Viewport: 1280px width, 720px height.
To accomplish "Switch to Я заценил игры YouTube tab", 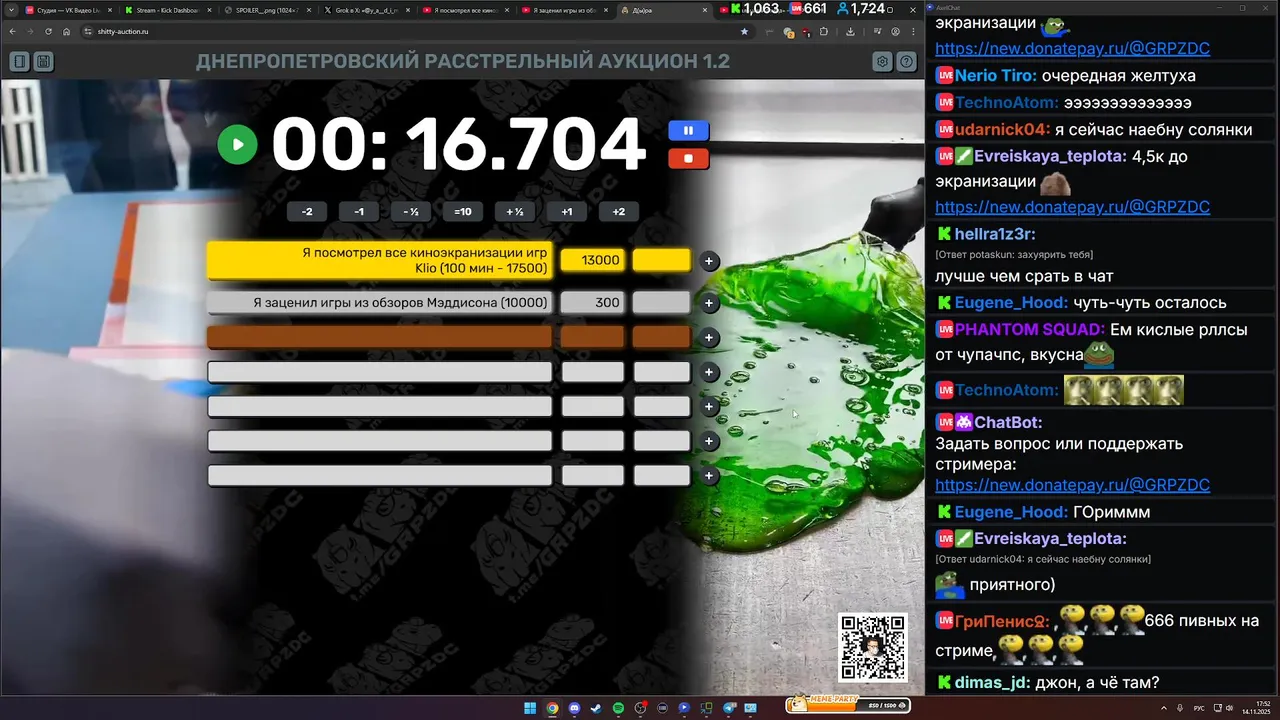I will click(565, 9).
